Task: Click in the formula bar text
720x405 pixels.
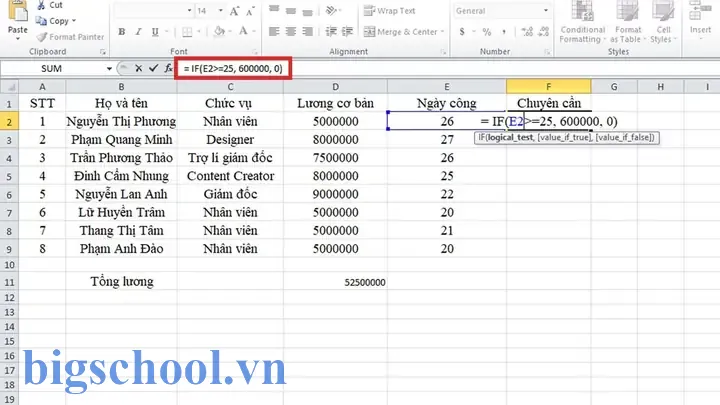Action: [233, 68]
